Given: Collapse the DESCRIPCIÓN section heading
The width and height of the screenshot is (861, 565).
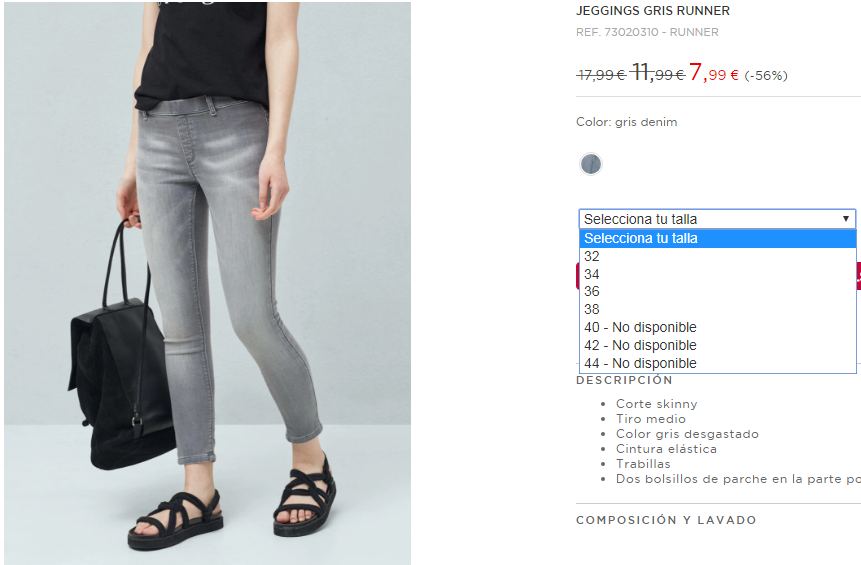Looking at the screenshot, I should [624, 380].
